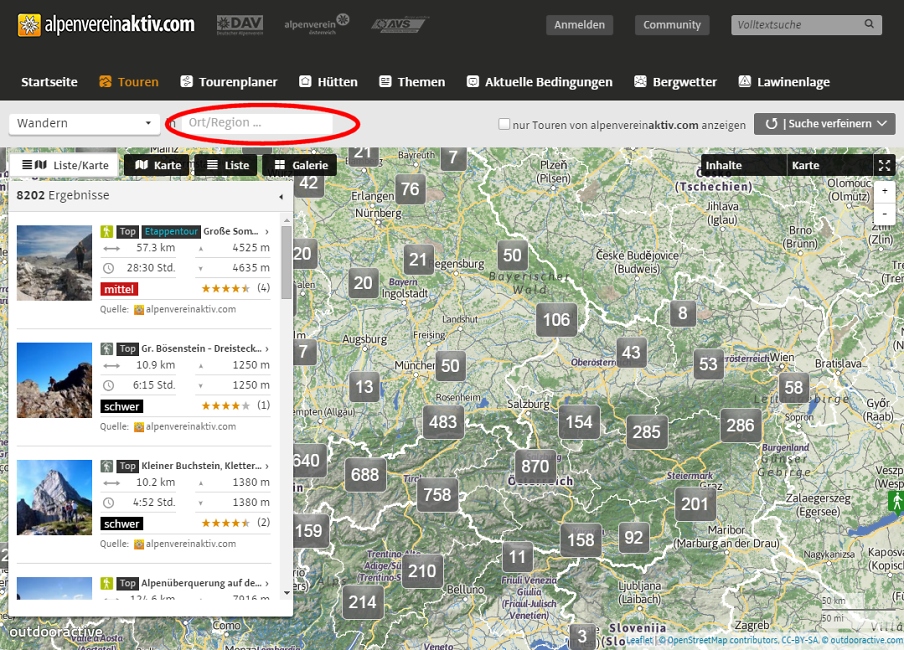Open map cluster marker 53
This screenshot has height=650, width=904.
[708, 364]
